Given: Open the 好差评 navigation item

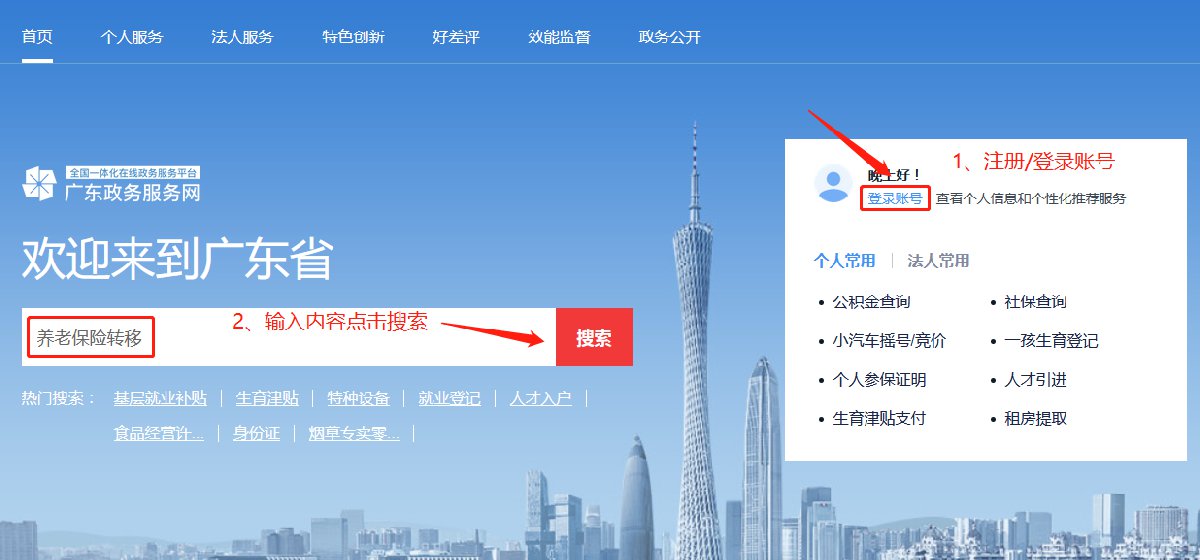Looking at the screenshot, I should [x=456, y=37].
